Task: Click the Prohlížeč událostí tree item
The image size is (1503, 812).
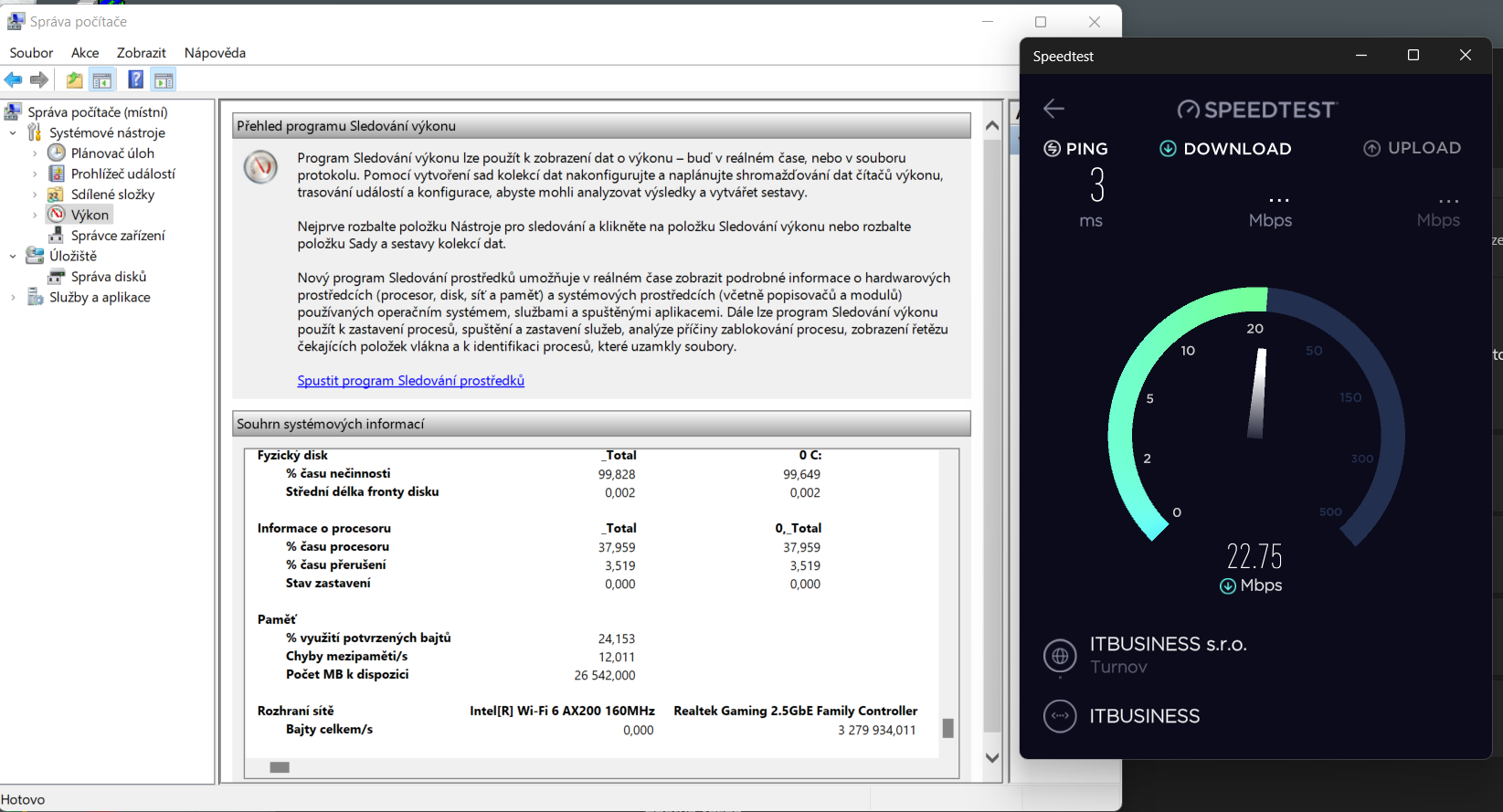Action: [x=122, y=174]
